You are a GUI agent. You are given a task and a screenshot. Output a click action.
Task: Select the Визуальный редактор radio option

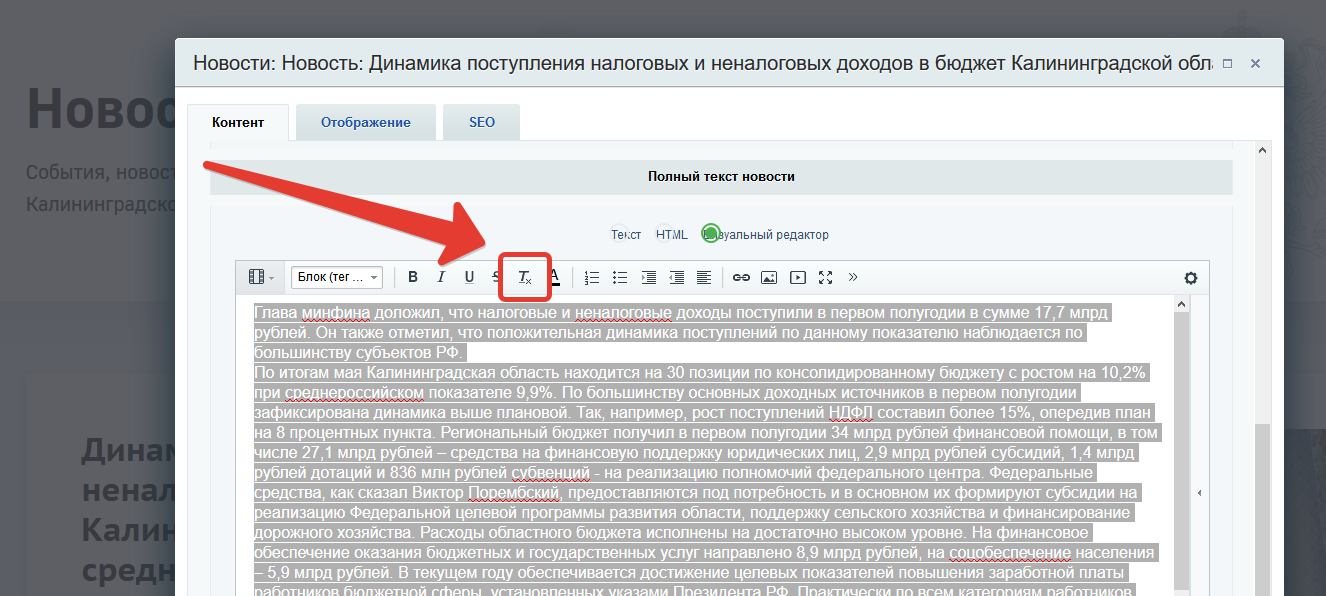[x=710, y=234]
